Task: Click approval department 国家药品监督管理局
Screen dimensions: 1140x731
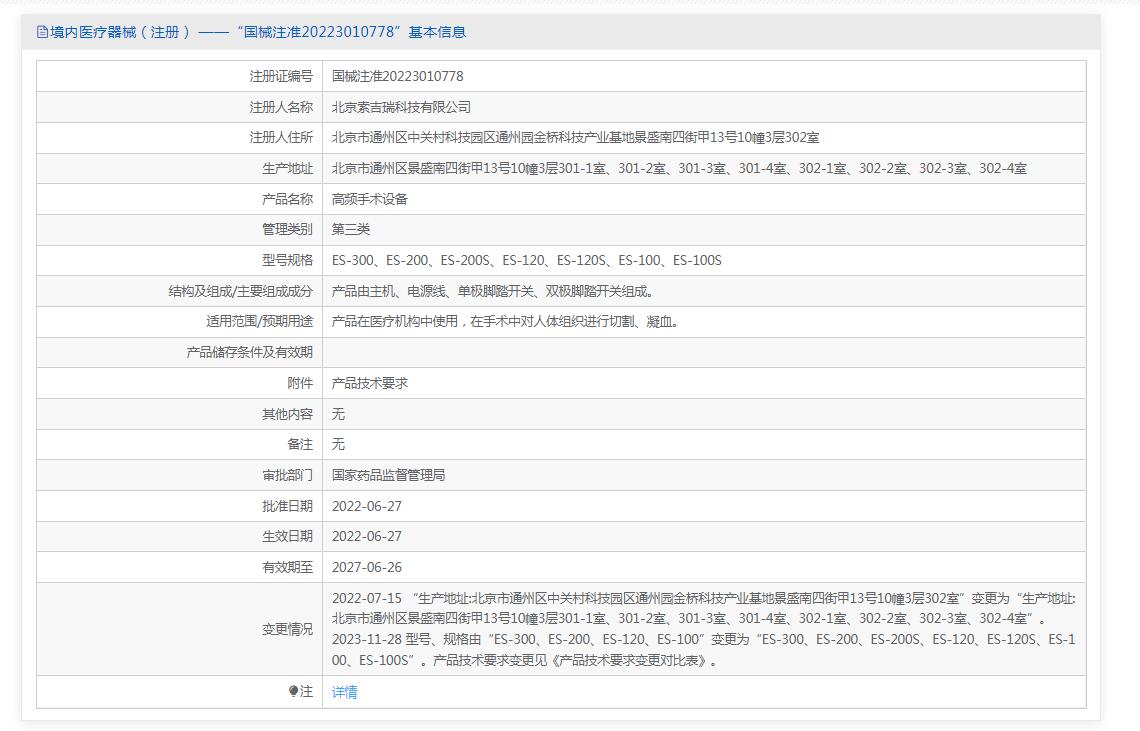Action: click(x=388, y=475)
